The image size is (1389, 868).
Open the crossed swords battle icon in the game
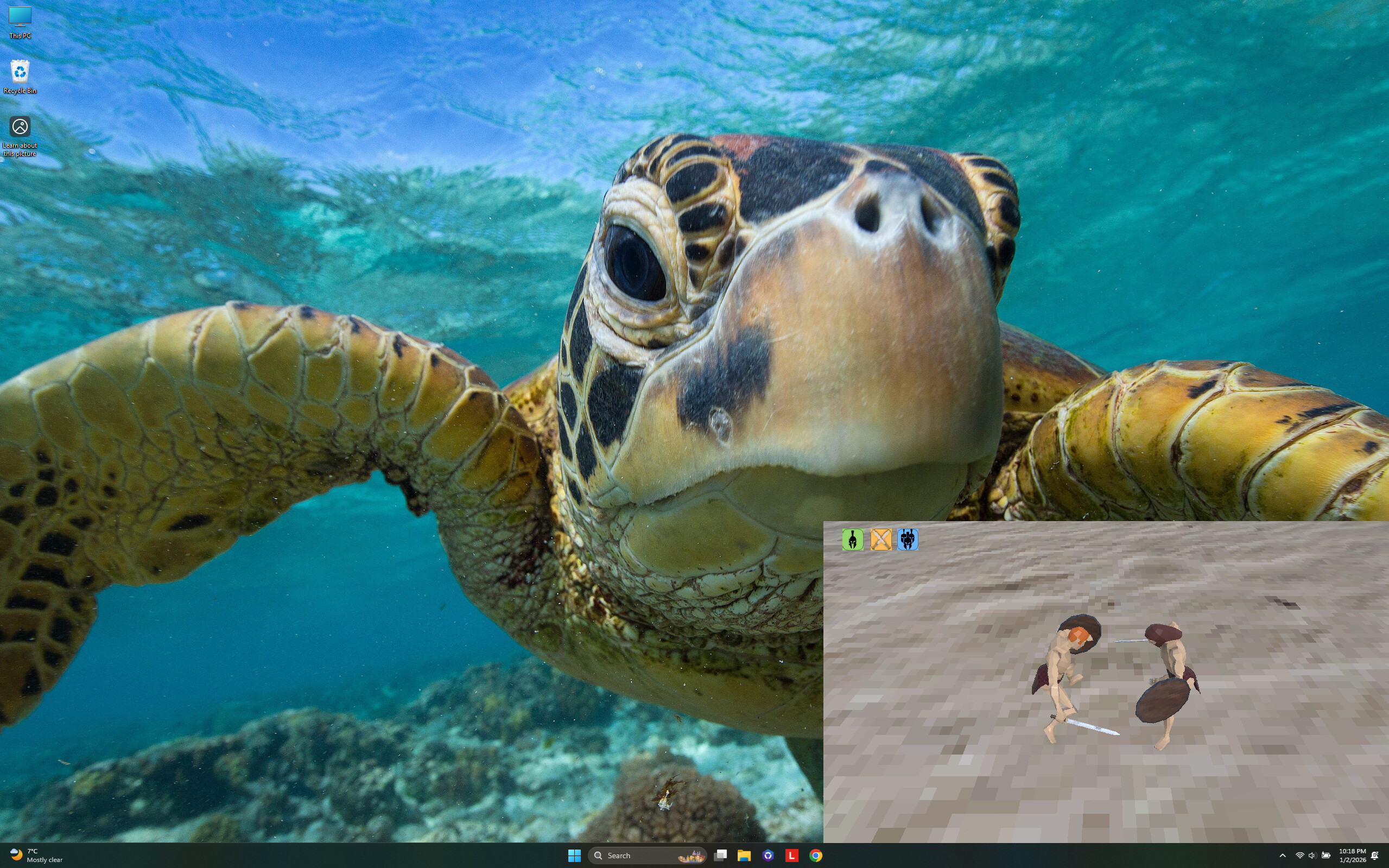click(882, 540)
